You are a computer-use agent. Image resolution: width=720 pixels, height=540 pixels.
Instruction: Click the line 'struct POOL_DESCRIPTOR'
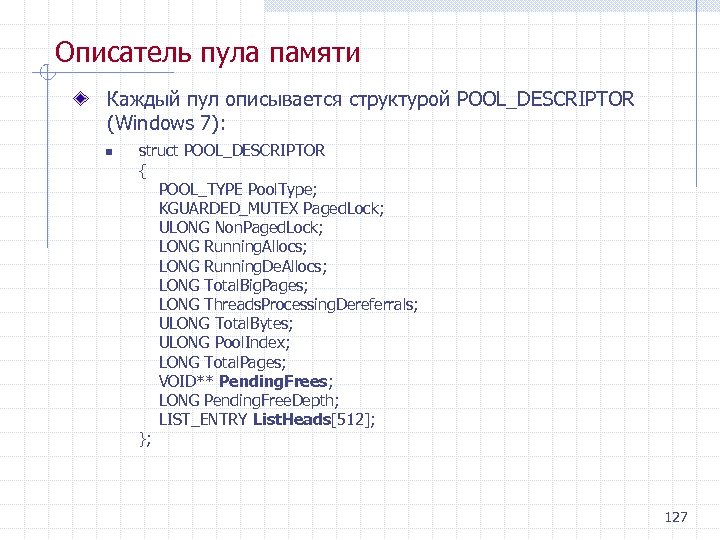click(x=231, y=151)
